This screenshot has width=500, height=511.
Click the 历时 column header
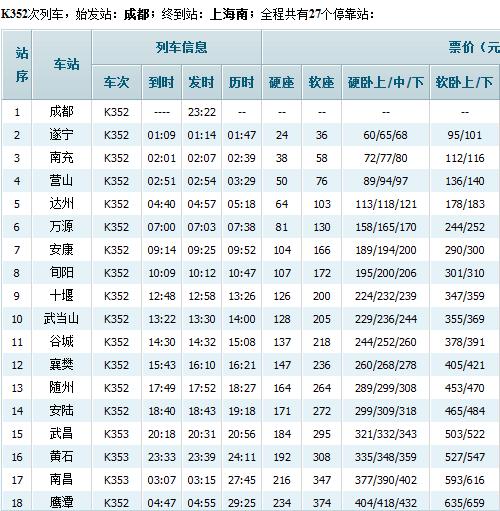[242, 82]
